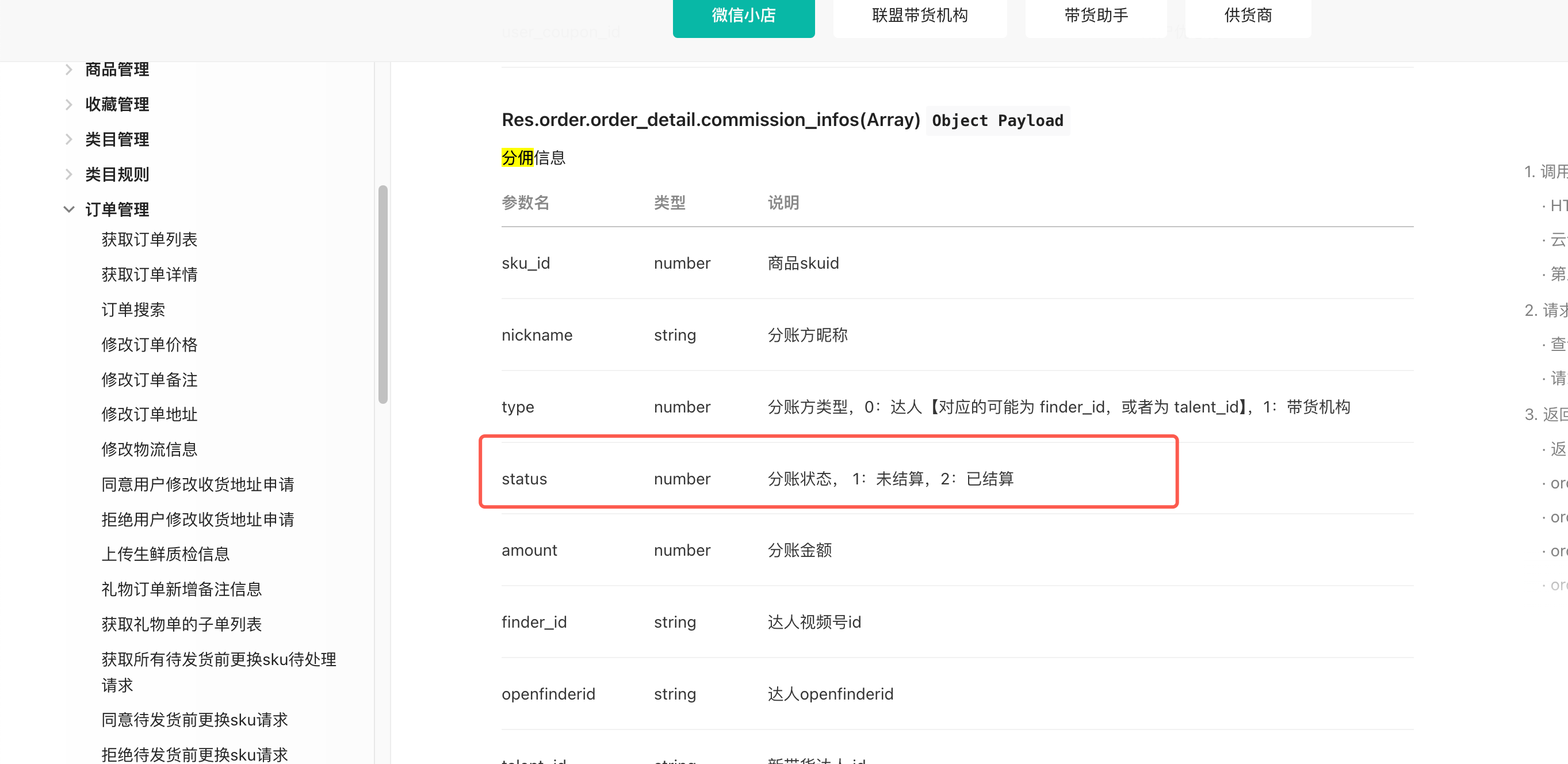
Task: Open 同意待发货前更换sku请求 link
Action: pos(194,720)
